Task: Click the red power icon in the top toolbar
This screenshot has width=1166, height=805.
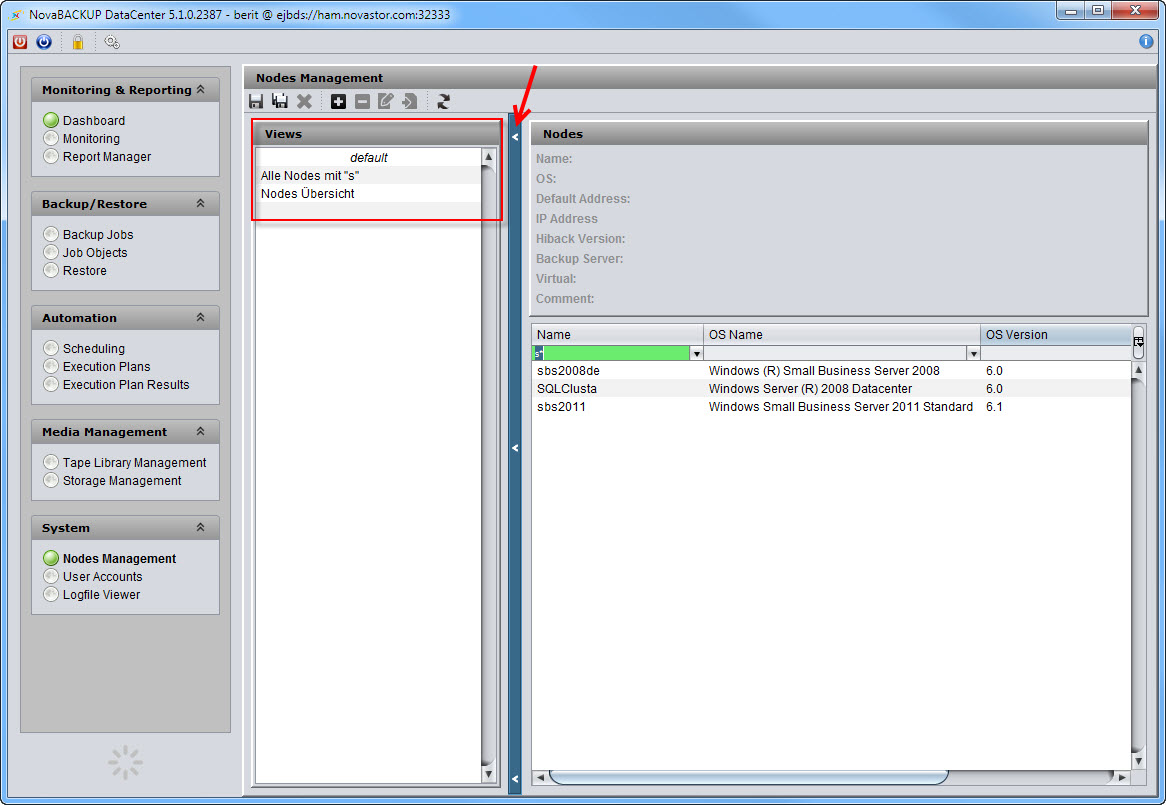Action: pos(20,42)
